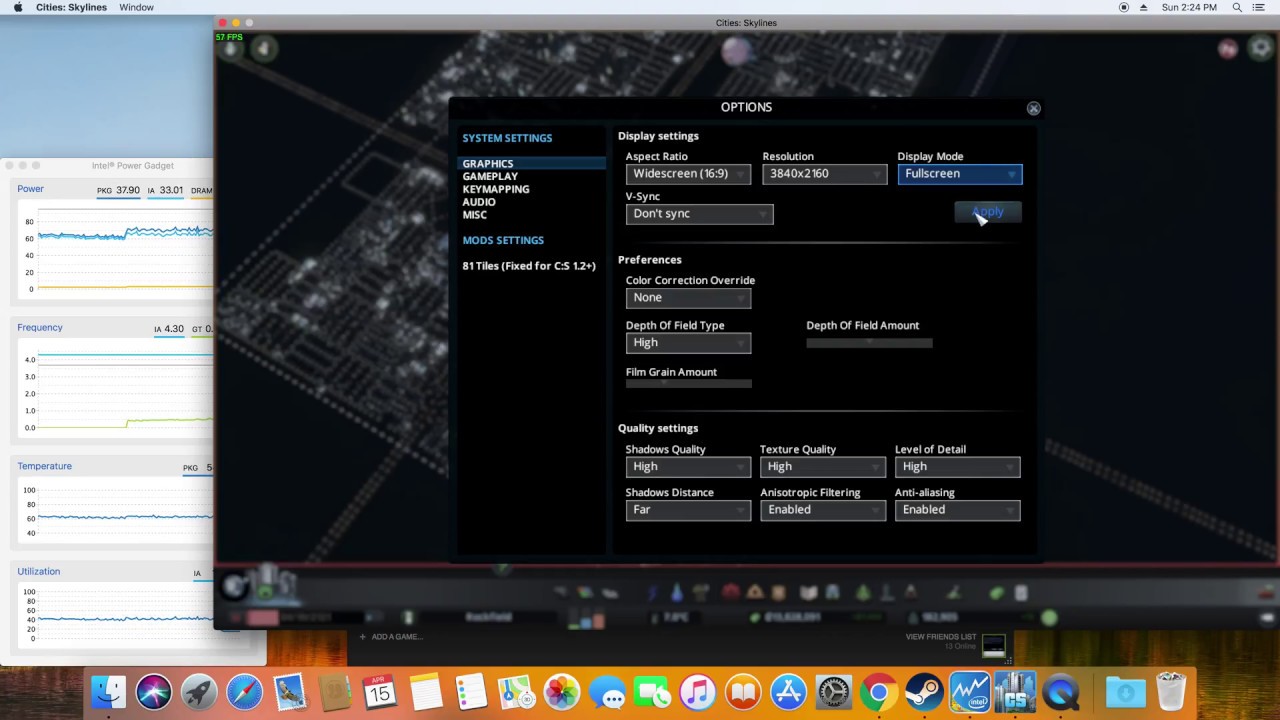
Task: Select Keymapping settings category
Action: 496,189
